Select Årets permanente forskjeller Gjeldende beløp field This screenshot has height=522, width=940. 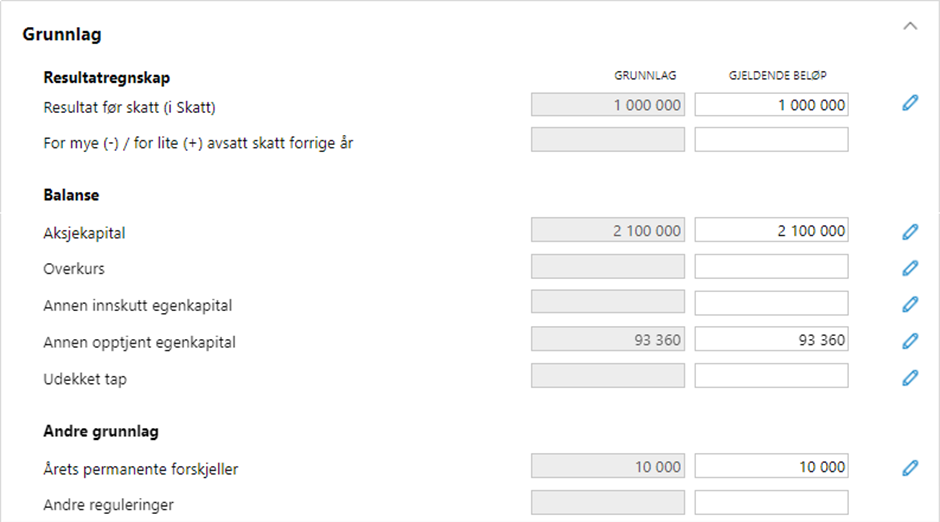[x=772, y=466]
